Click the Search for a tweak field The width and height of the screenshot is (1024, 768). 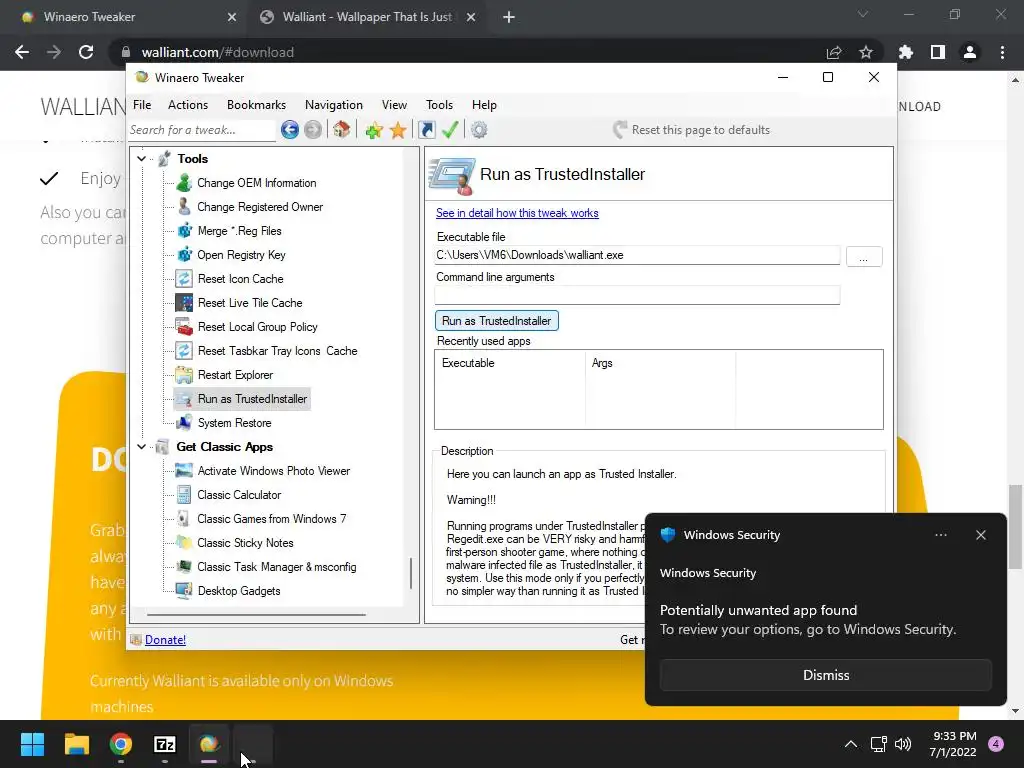coord(201,130)
